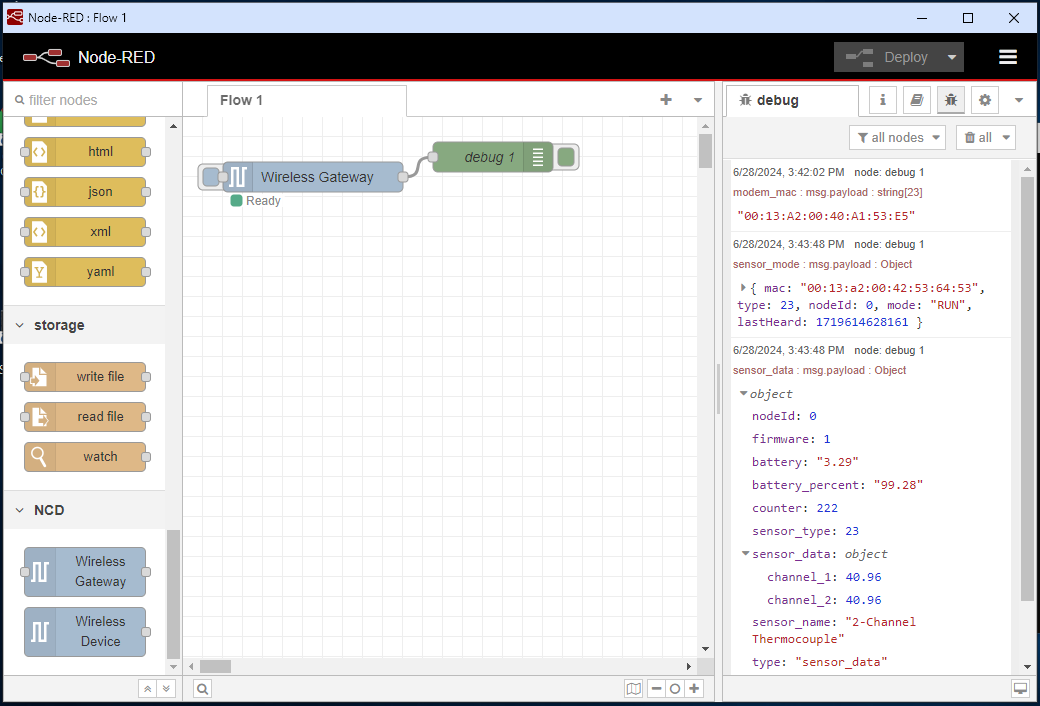Screen dimensions: 1040x706
Task: Click the Node-RED logo in the header
Action: (46, 58)
